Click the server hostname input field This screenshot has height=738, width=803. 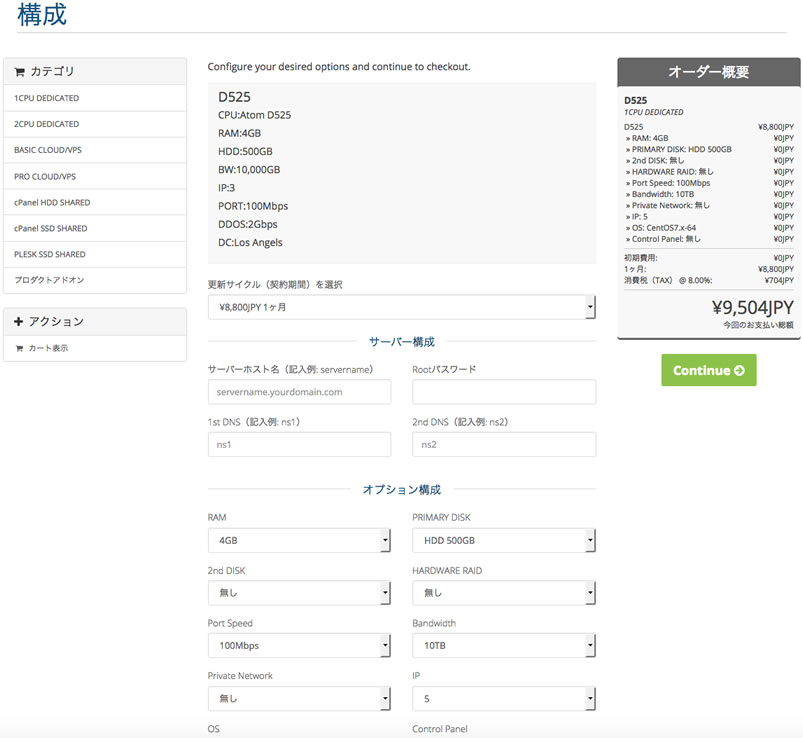298,392
